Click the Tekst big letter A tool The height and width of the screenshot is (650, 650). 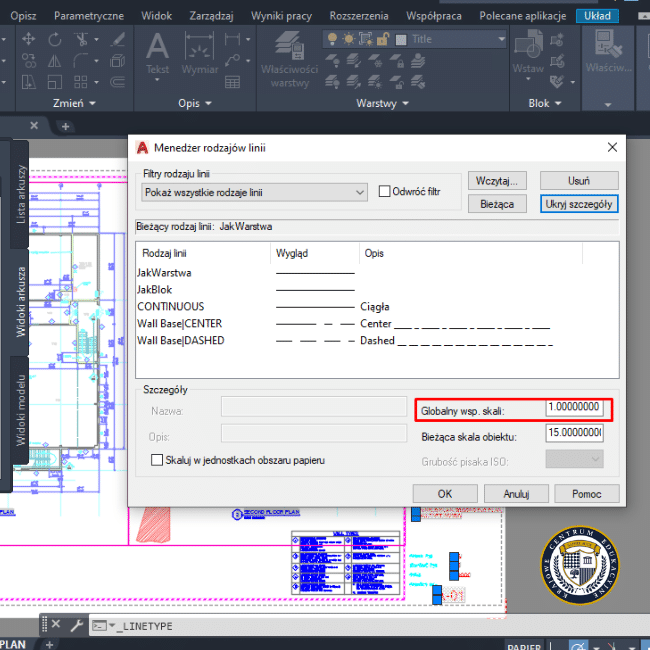pos(158,46)
